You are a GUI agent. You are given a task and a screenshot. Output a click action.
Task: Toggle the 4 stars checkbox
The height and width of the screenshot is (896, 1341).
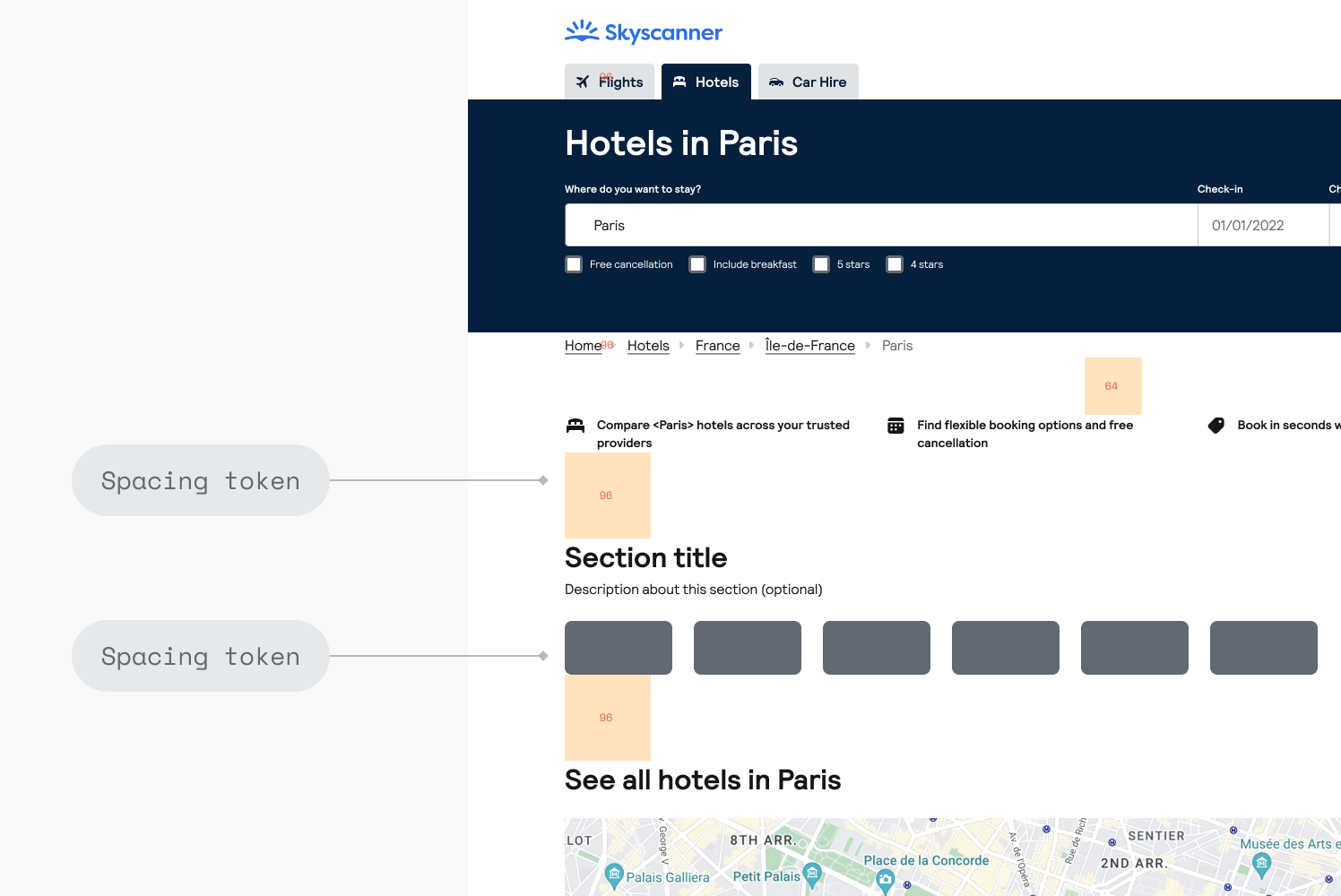click(x=895, y=264)
